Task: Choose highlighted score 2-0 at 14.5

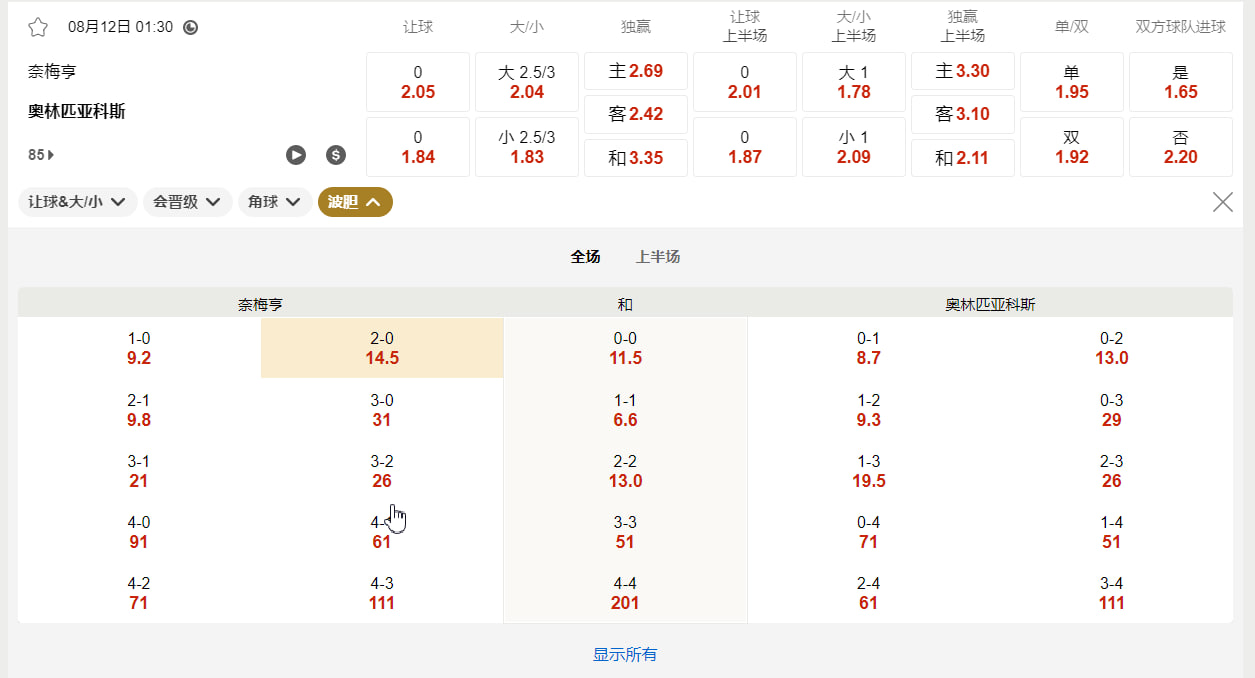Action: tap(382, 348)
